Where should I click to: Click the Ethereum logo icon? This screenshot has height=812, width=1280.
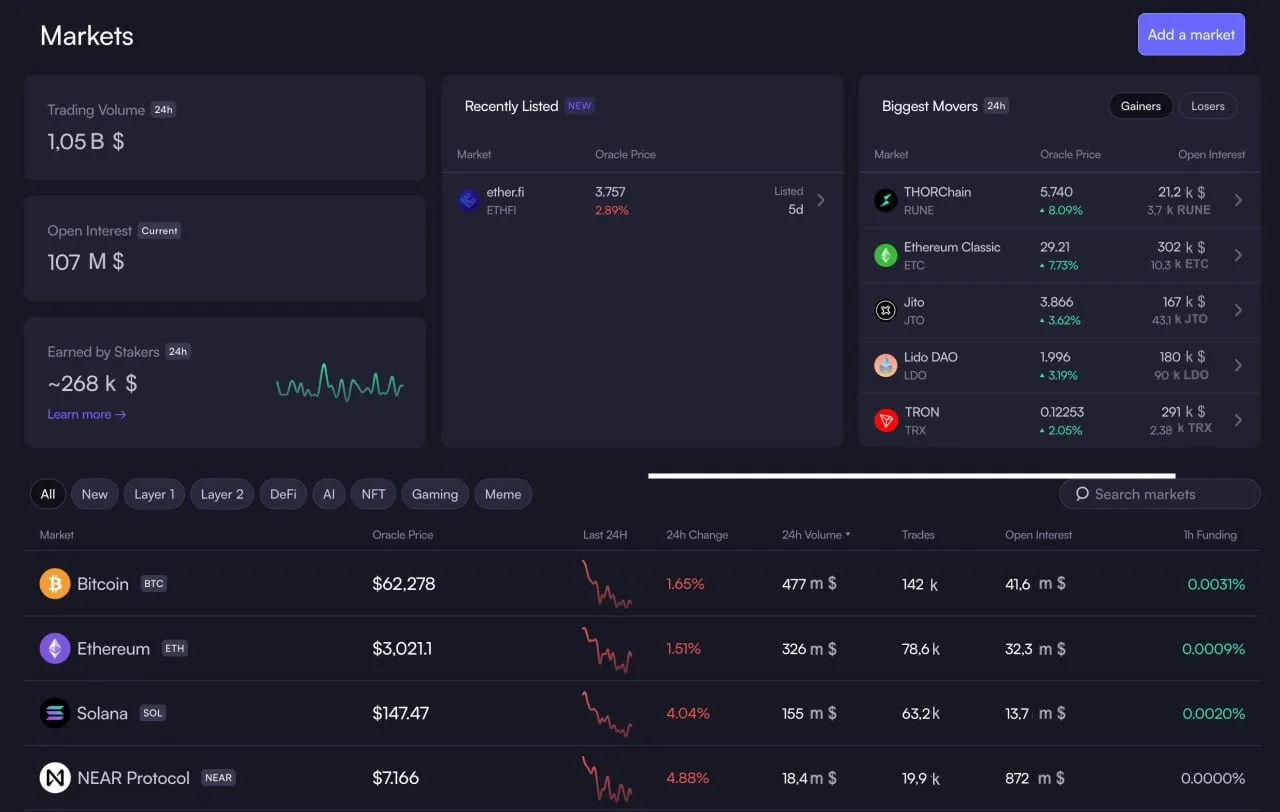click(x=55, y=648)
